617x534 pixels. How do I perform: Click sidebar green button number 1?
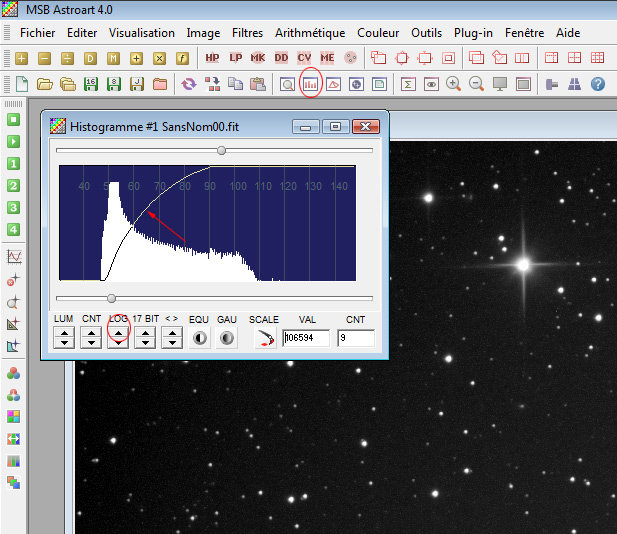(x=13, y=164)
